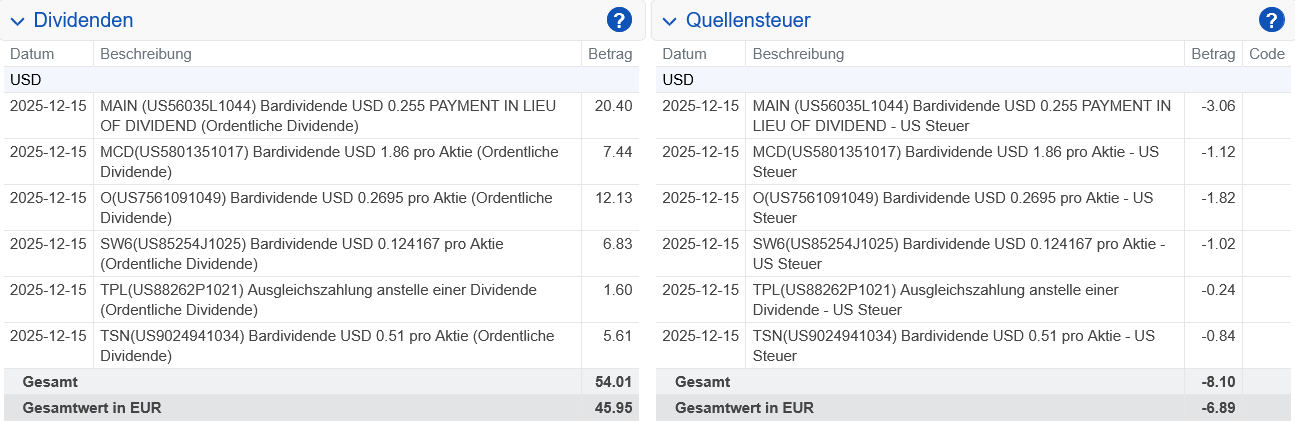
Task: Click the USD currency row in Quellensteuer
Action: pyautogui.click(x=678, y=80)
